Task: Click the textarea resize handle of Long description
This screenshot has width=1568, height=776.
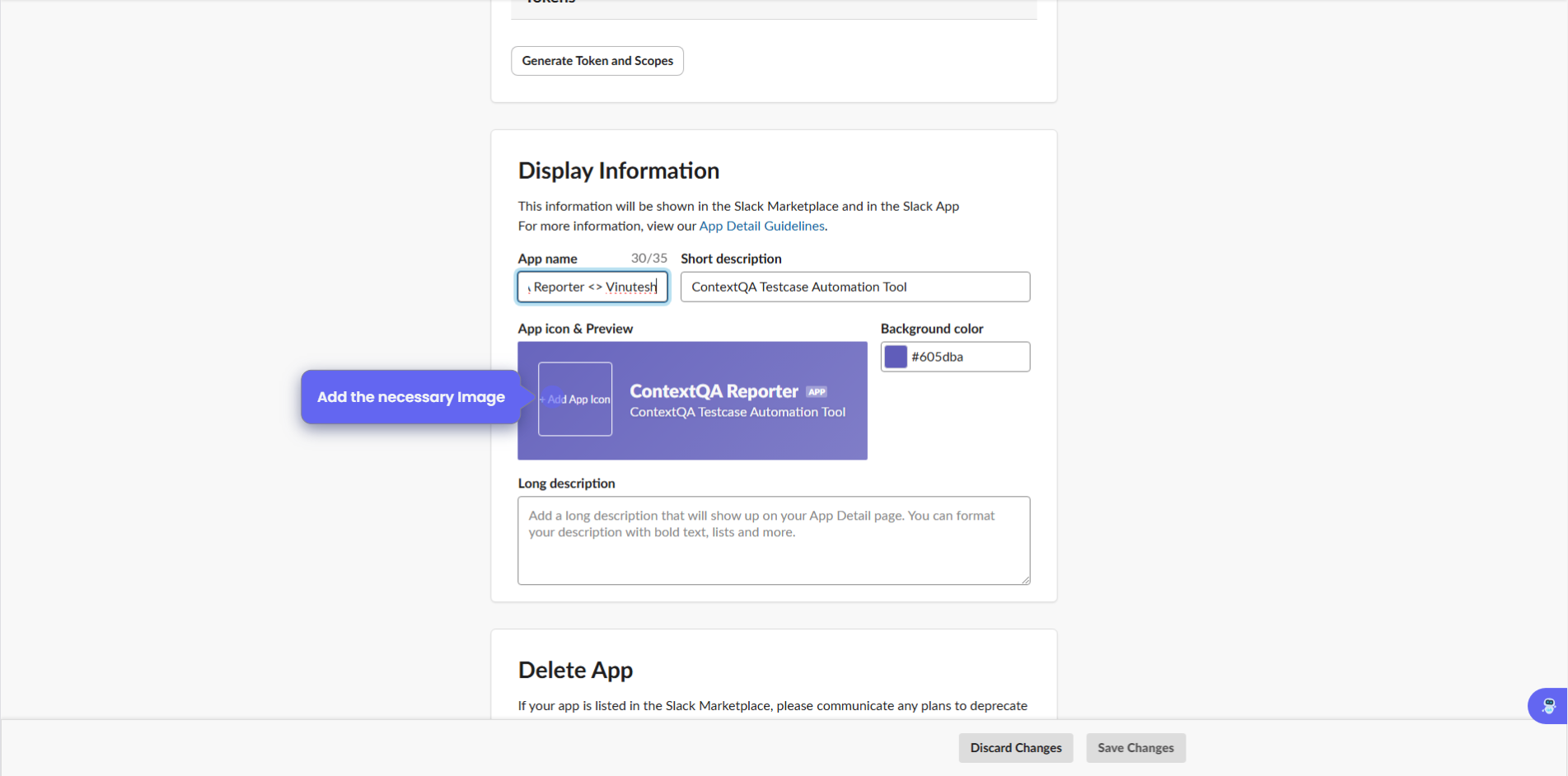Action: coord(1025,580)
